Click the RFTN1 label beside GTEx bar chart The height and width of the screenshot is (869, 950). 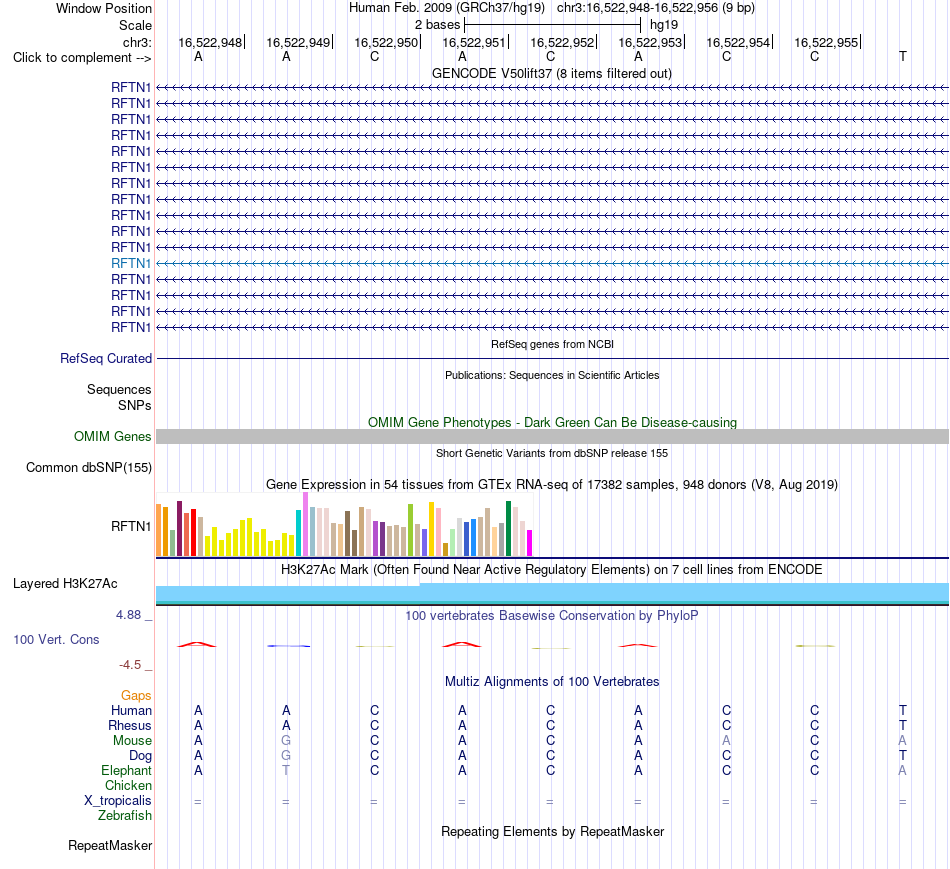tap(131, 527)
